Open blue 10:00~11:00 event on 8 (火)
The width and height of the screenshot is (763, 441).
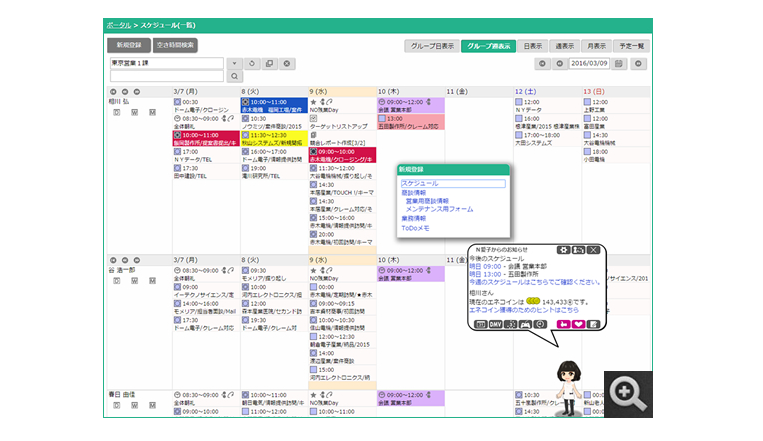pyautogui.click(x=274, y=106)
